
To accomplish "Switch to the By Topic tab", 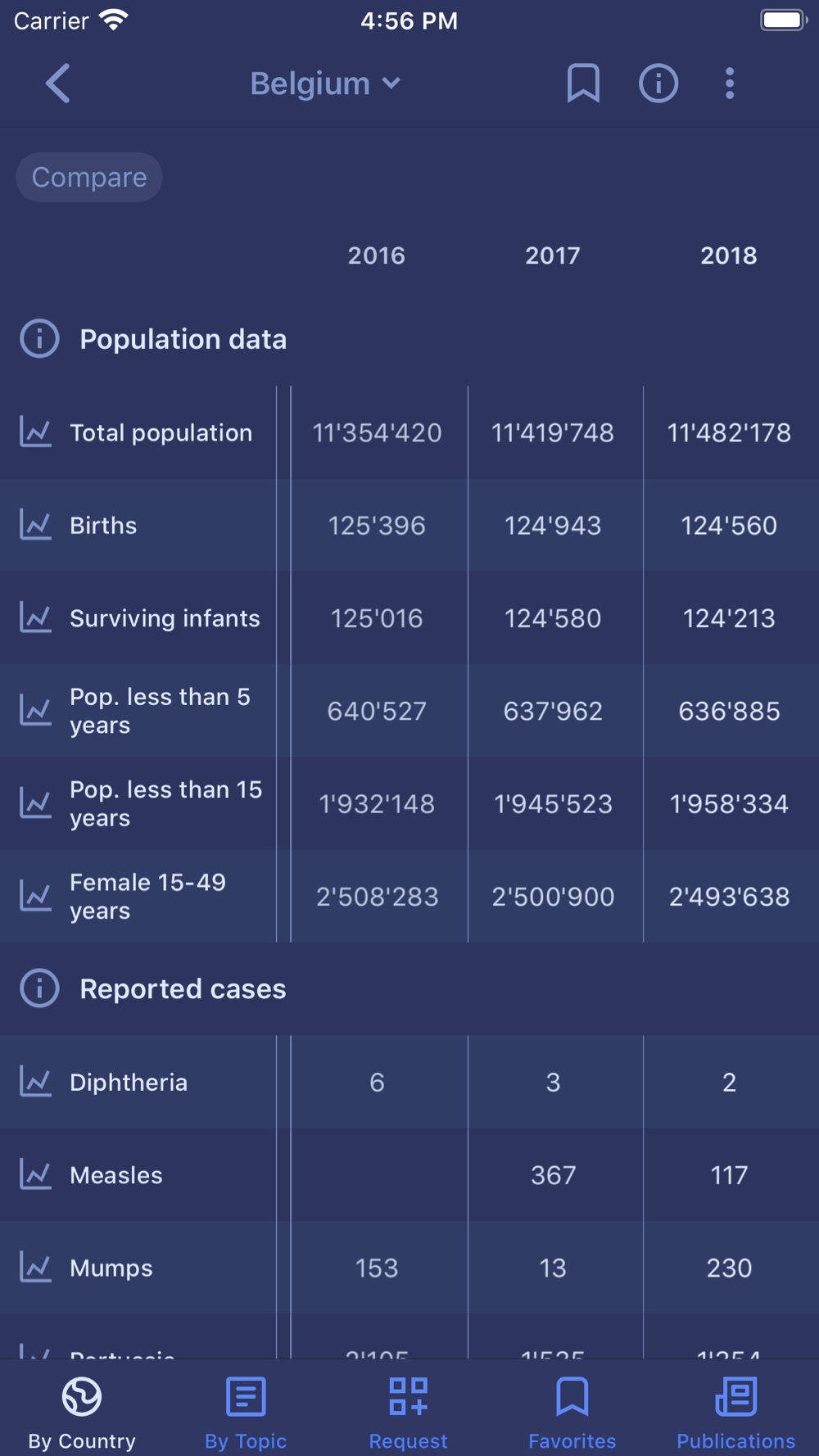I will (x=246, y=1413).
